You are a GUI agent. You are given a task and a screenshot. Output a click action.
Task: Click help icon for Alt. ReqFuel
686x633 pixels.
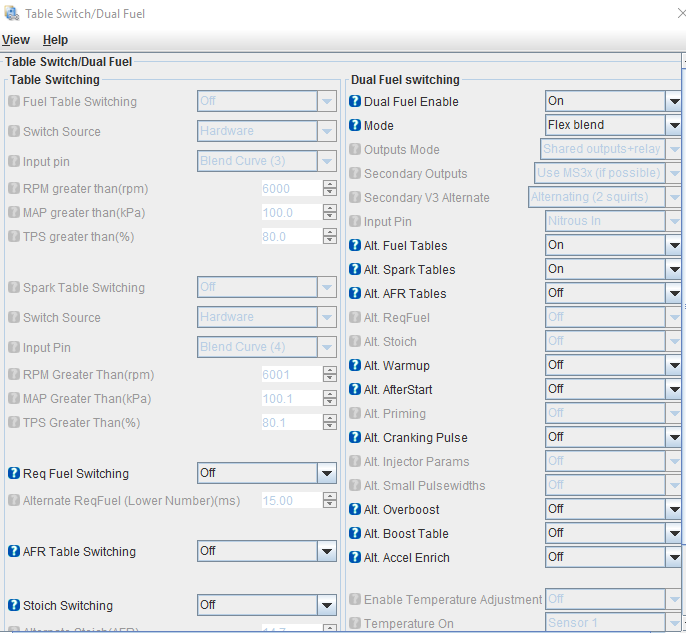coord(355,317)
